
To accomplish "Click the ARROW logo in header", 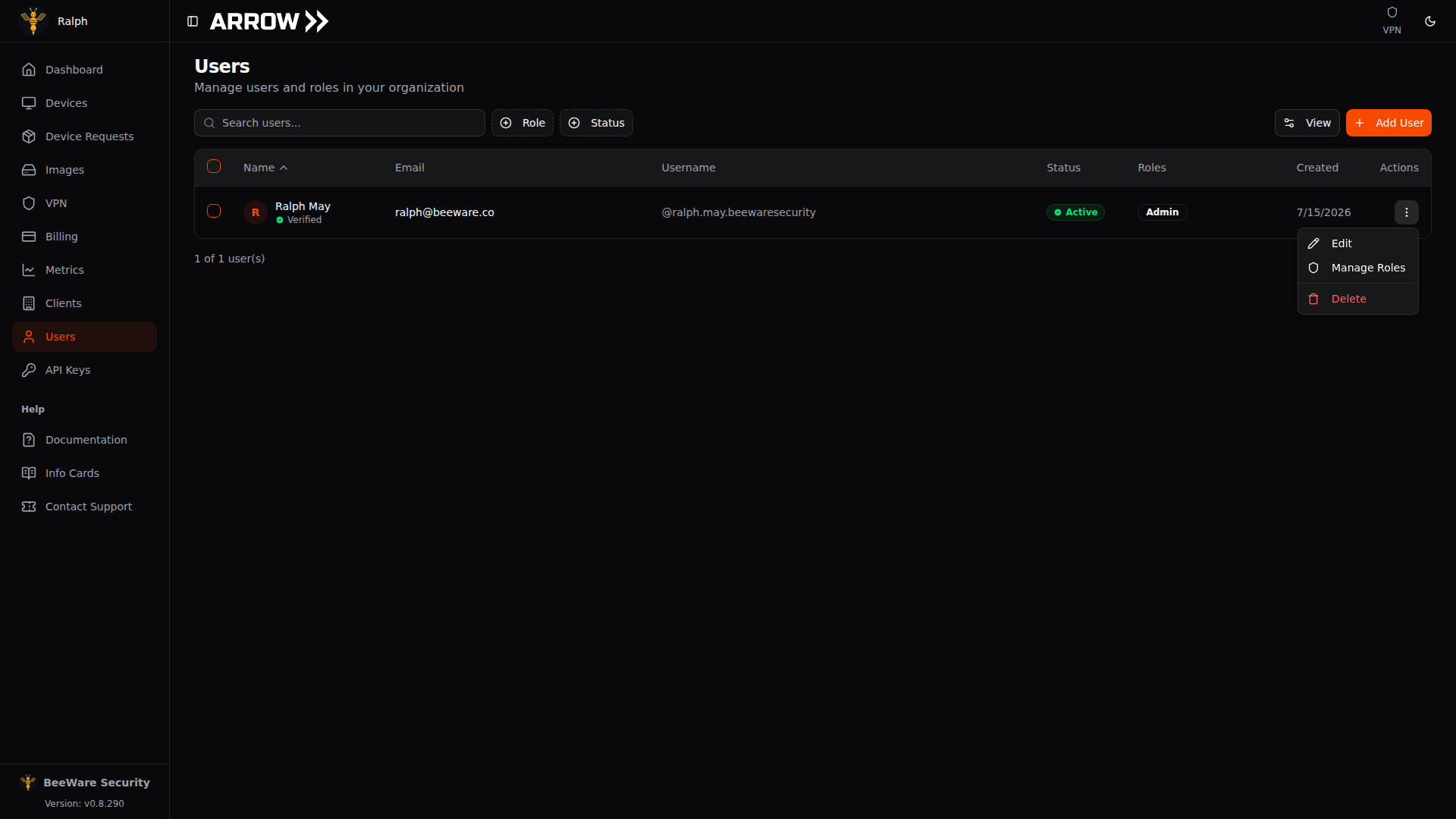I will [269, 21].
